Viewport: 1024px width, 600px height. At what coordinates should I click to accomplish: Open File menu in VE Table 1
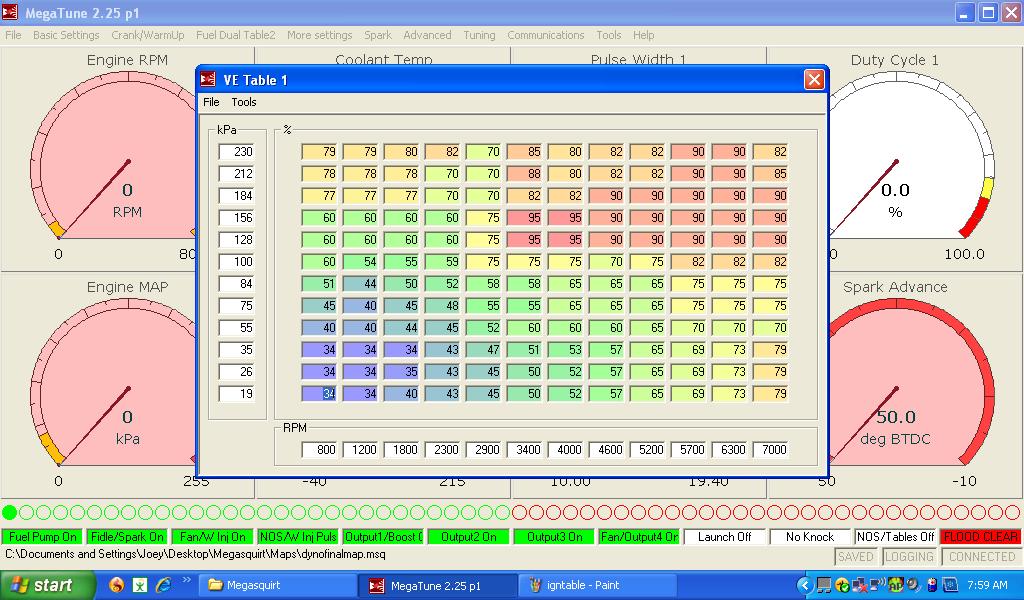pos(211,102)
